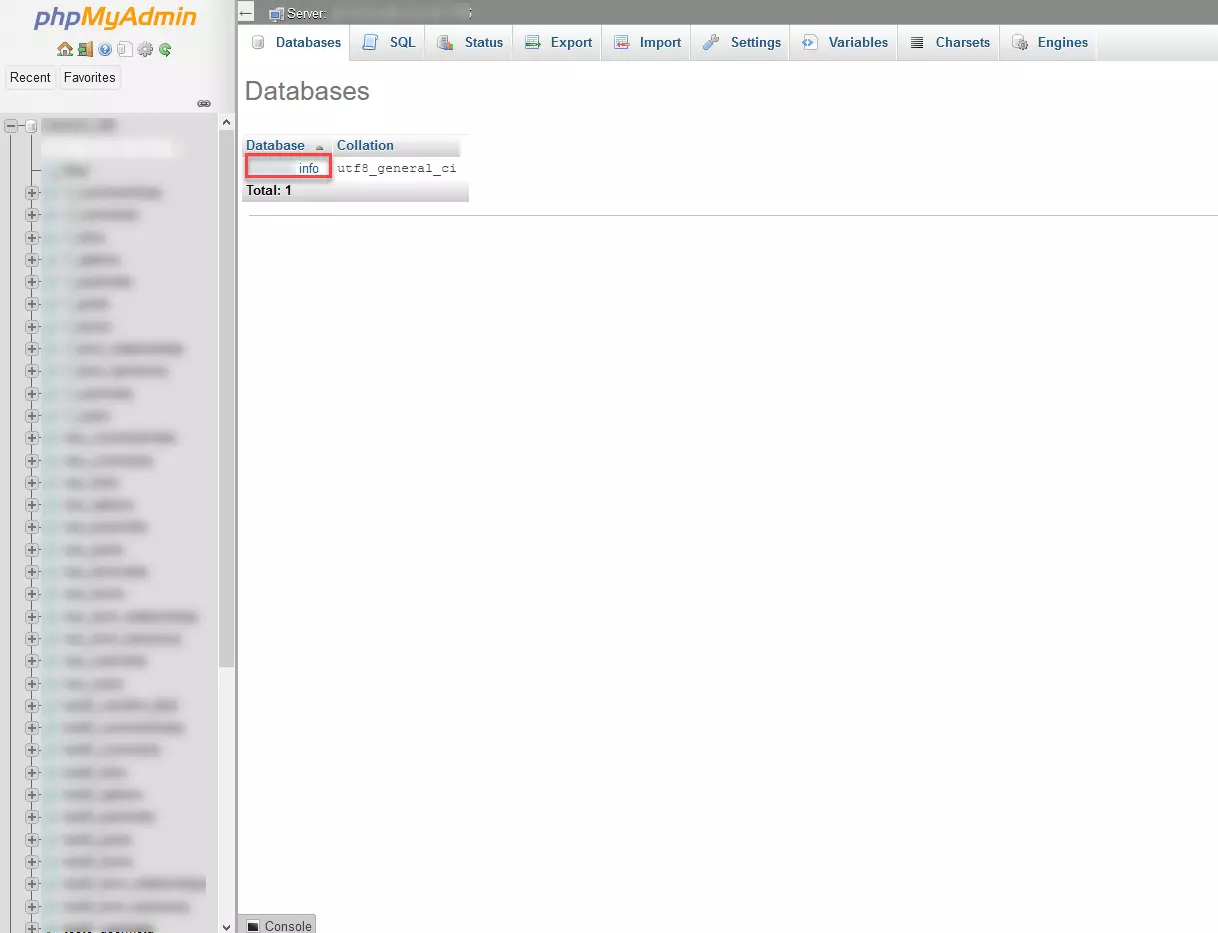Open navigation panel settings gear icon
The image size is (1218, 933).
click(145, 49)
